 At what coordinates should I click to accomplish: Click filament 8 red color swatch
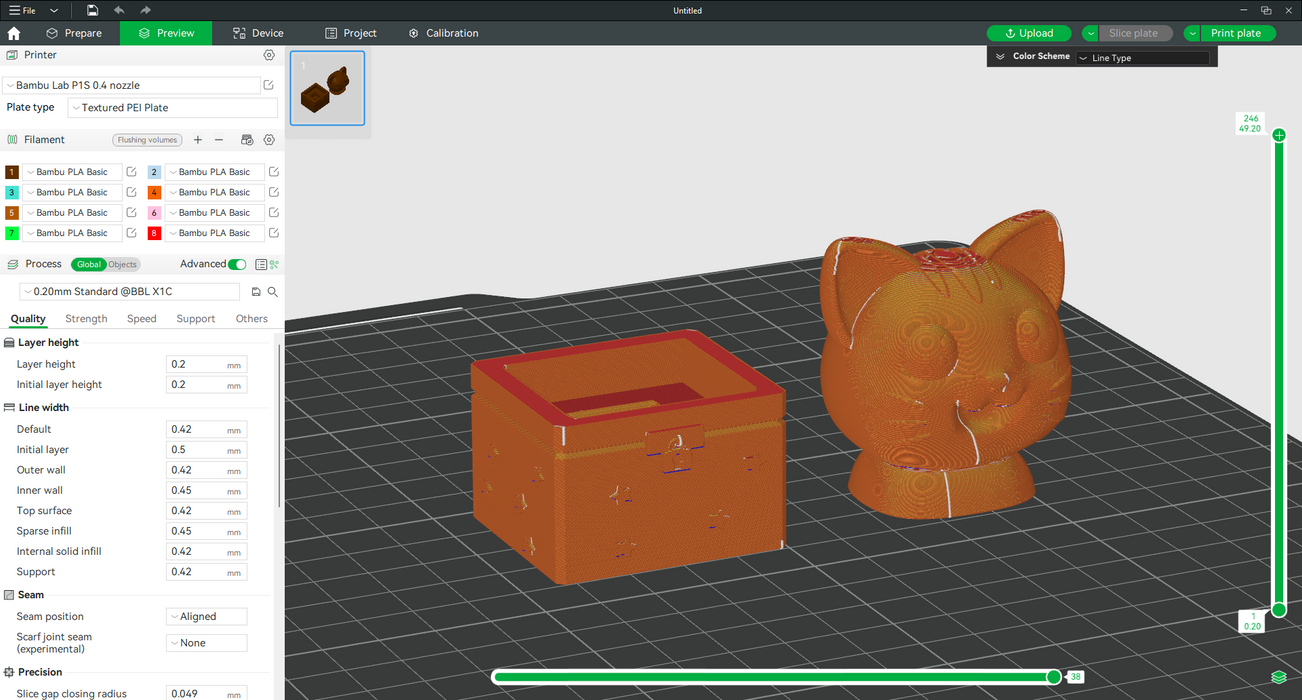coord(154,233)
